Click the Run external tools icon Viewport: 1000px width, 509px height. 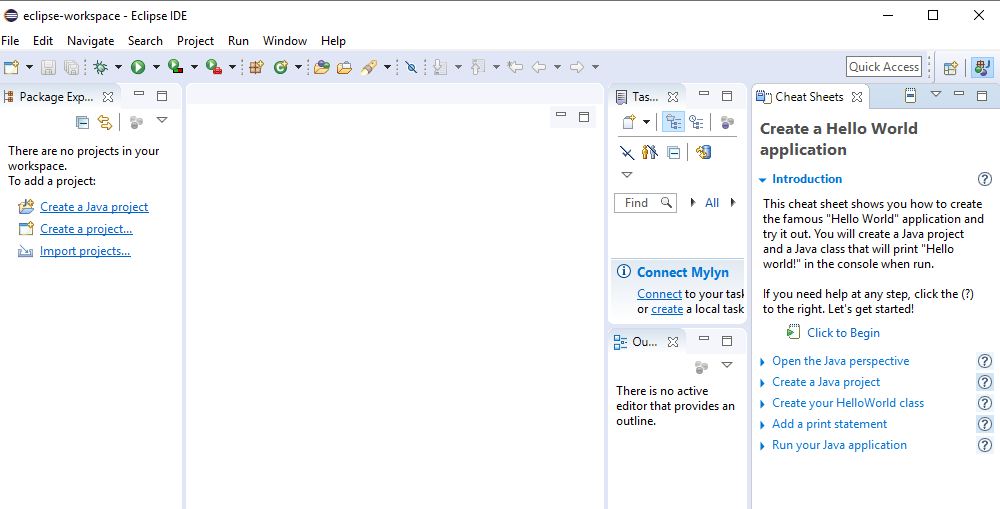pos(214,66)
